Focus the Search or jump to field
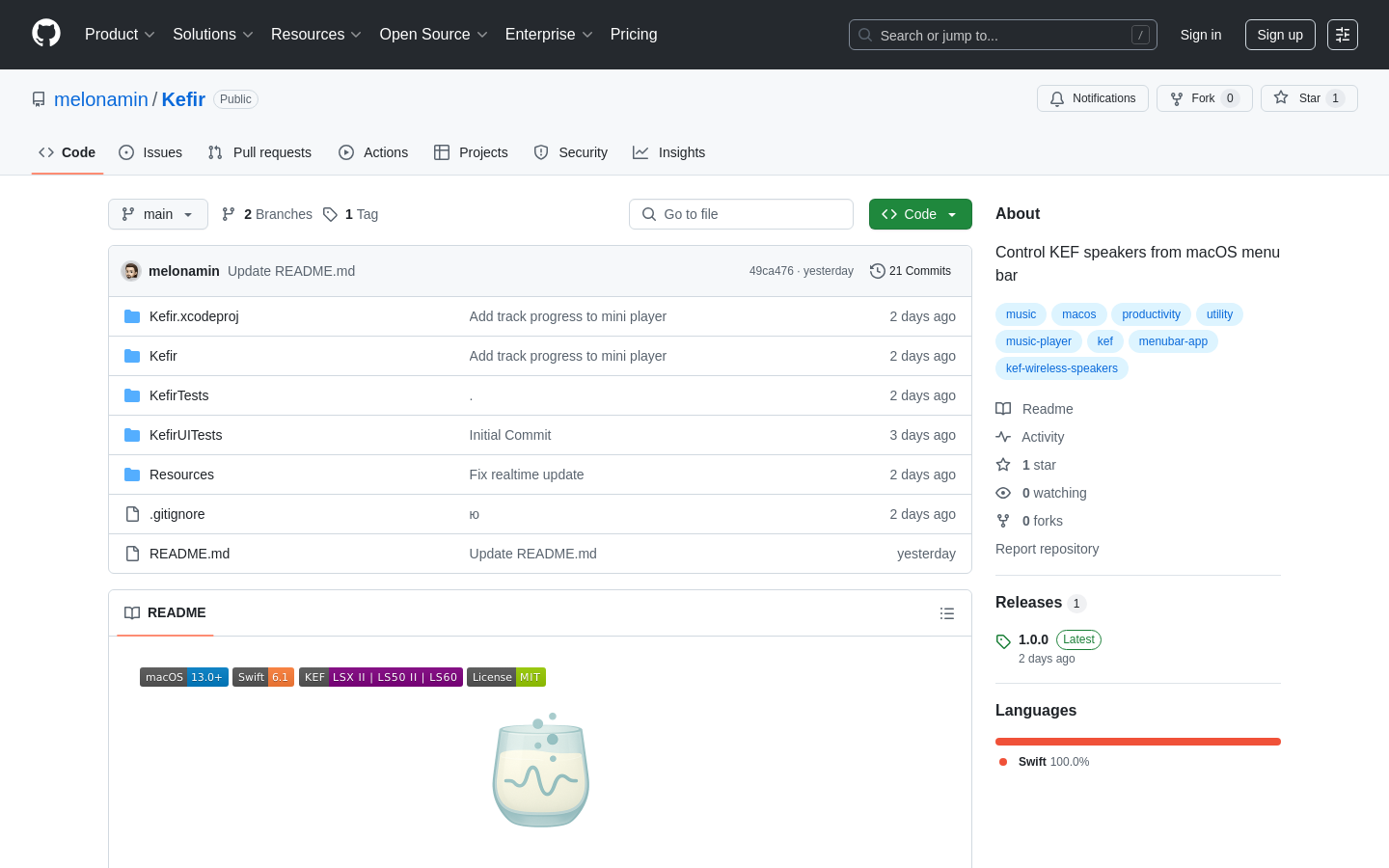The height and width of the screenshot is (868, 1389). 1003,35
